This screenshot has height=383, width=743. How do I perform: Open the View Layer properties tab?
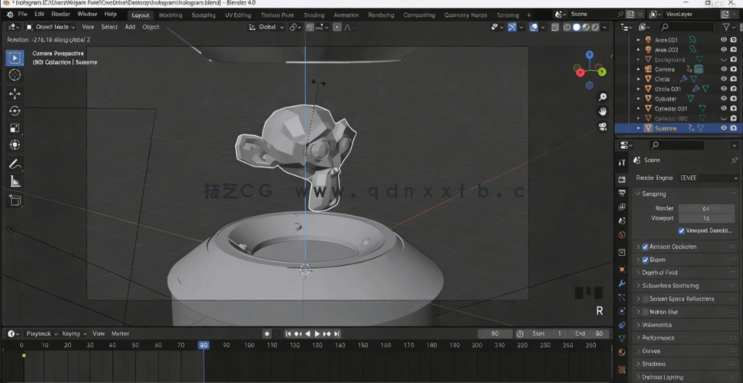coord(622,207)
